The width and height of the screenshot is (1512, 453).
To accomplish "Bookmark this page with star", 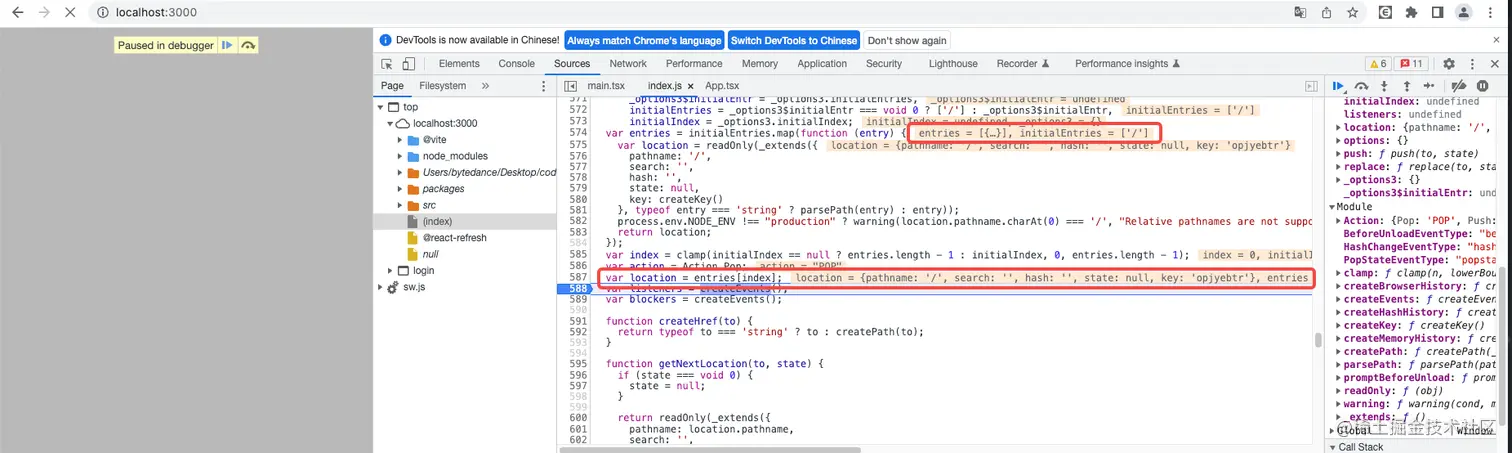I will pos(1353,13).
